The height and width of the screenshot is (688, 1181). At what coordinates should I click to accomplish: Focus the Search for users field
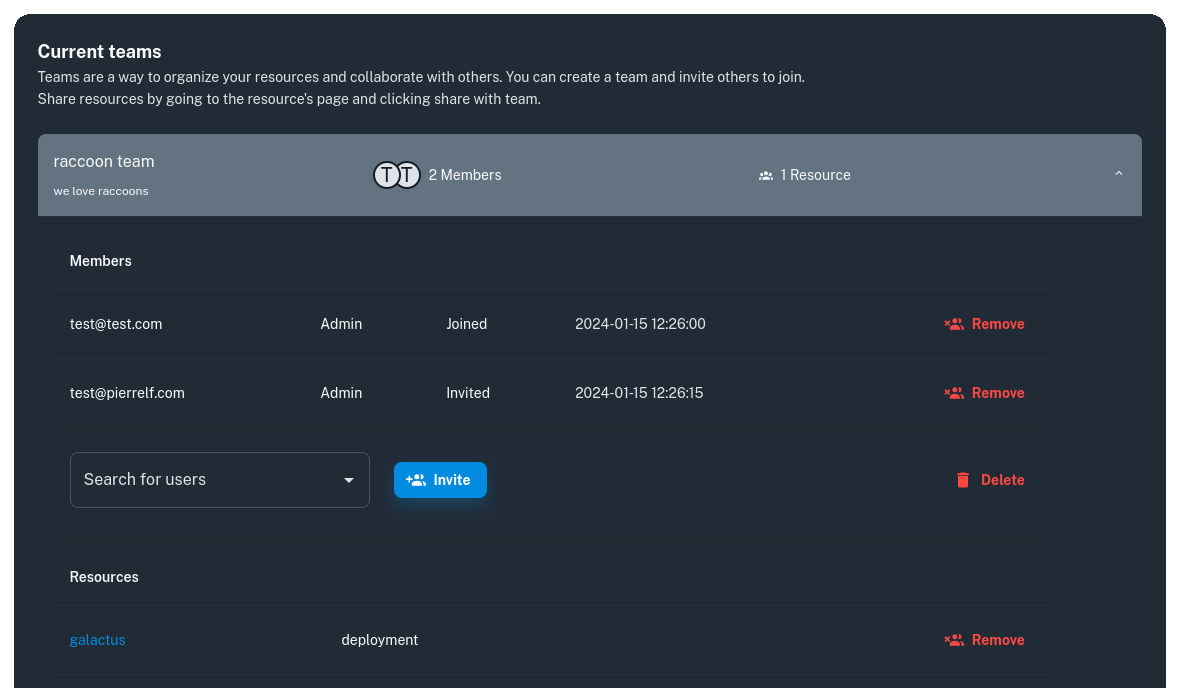[200, 480]
